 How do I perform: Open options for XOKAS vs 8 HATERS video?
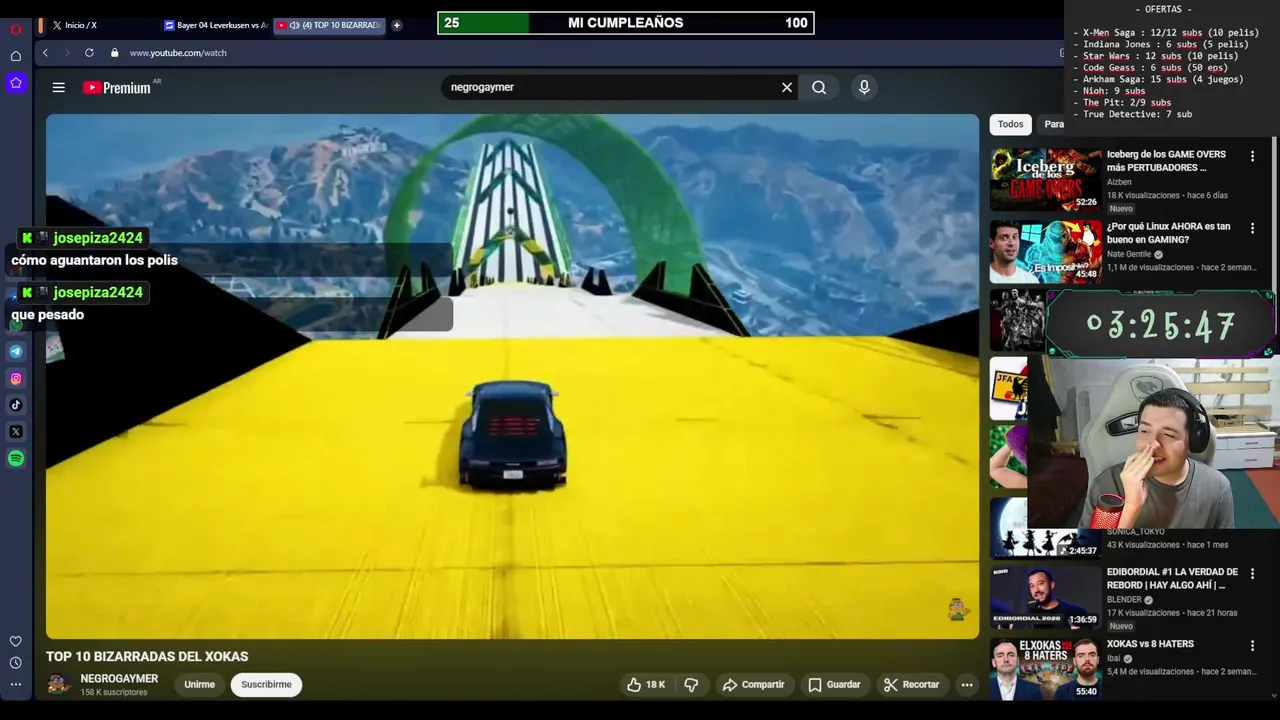(x=1252, y=646)
